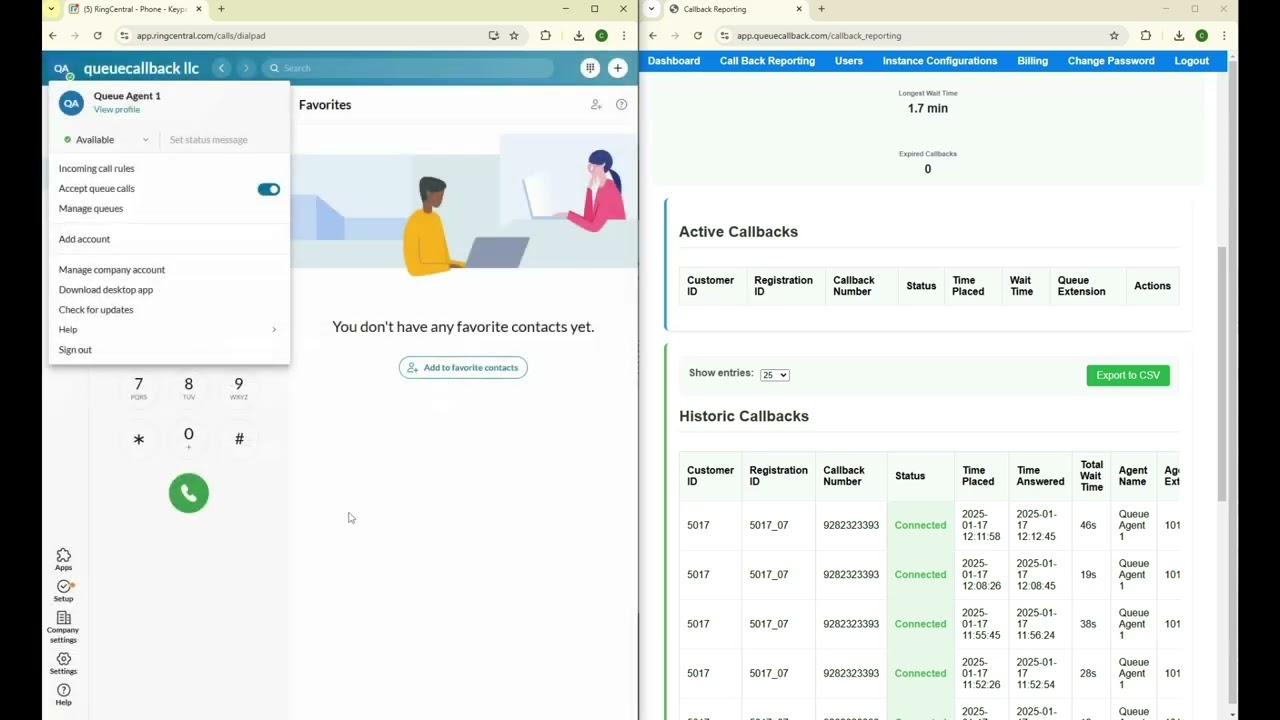The image size is (1280, 720).
Task: Bookmark the Callback Reporting page with the star
Action: [1114, 35]
